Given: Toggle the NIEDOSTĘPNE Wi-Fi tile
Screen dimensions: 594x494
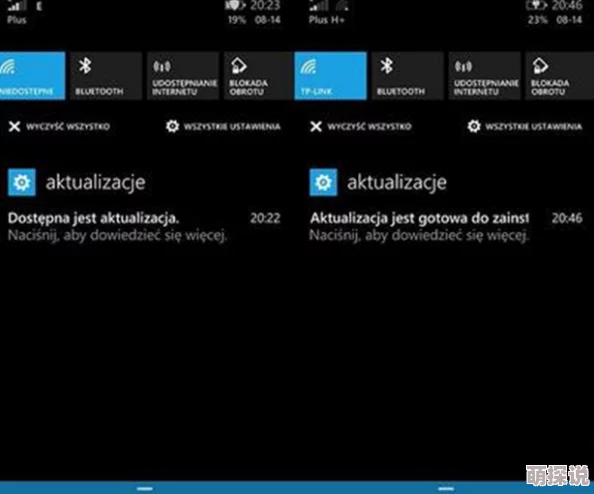Looking at the screenshot, I should tap(33, 76).
